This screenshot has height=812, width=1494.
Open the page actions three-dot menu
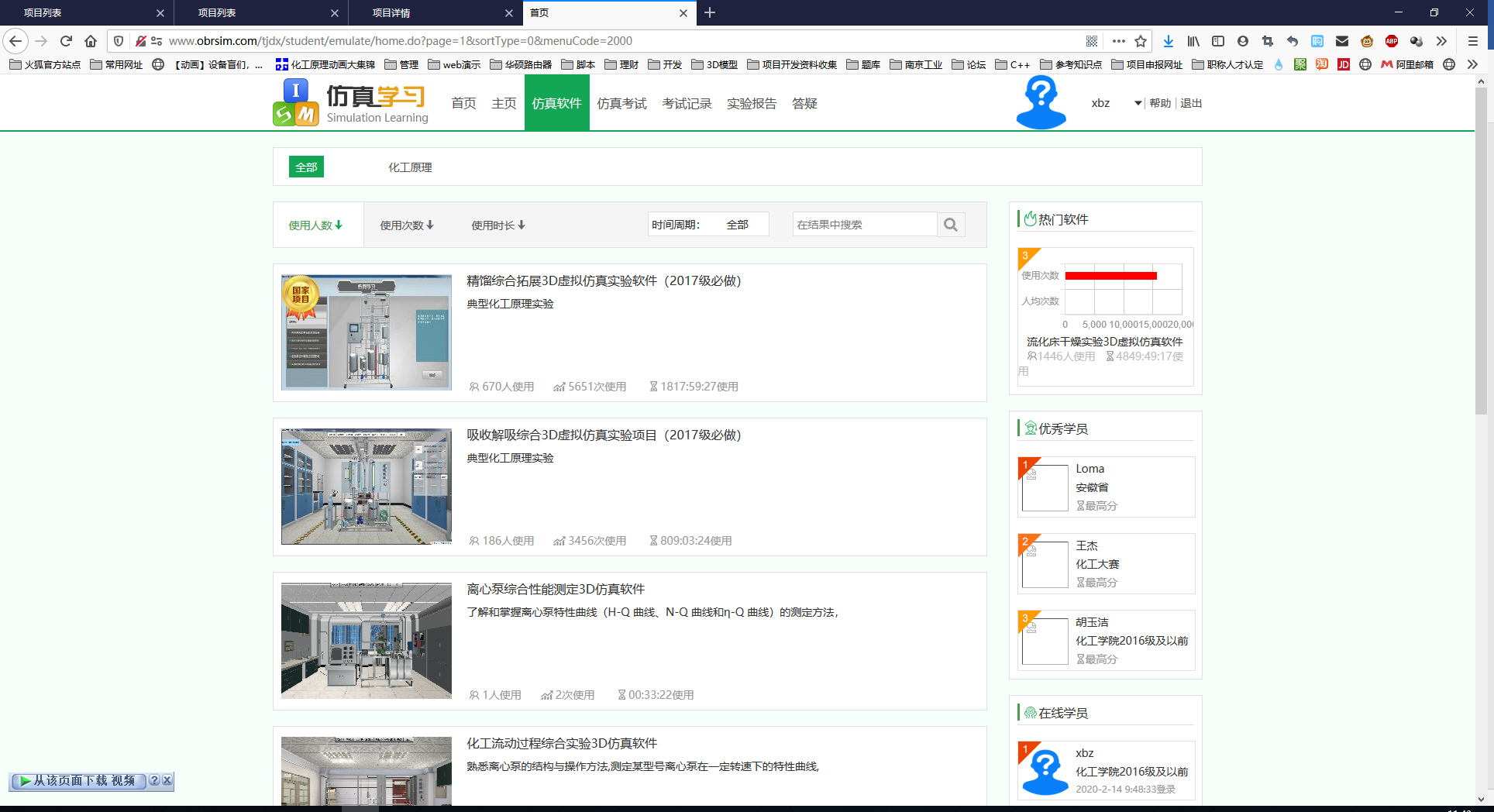pyautogui.click(x=1118, y=41)
